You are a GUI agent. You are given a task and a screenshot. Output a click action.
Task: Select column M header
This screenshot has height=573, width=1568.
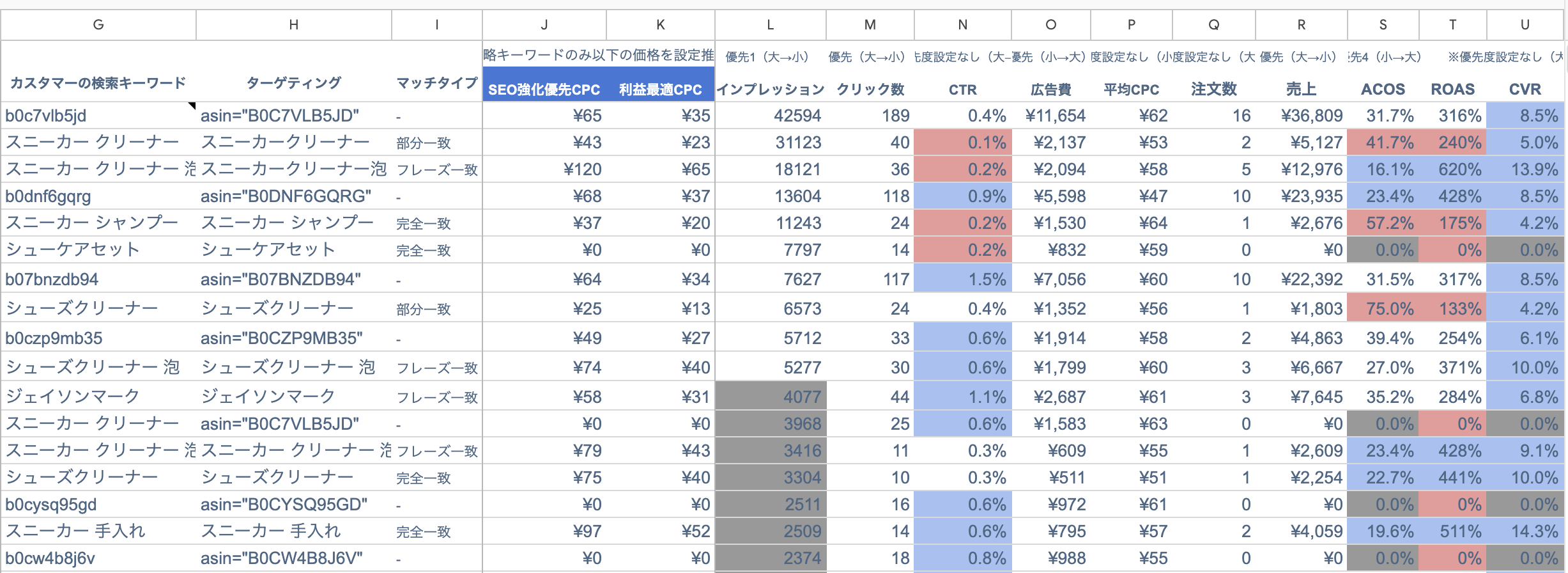[x=870, y=25]
